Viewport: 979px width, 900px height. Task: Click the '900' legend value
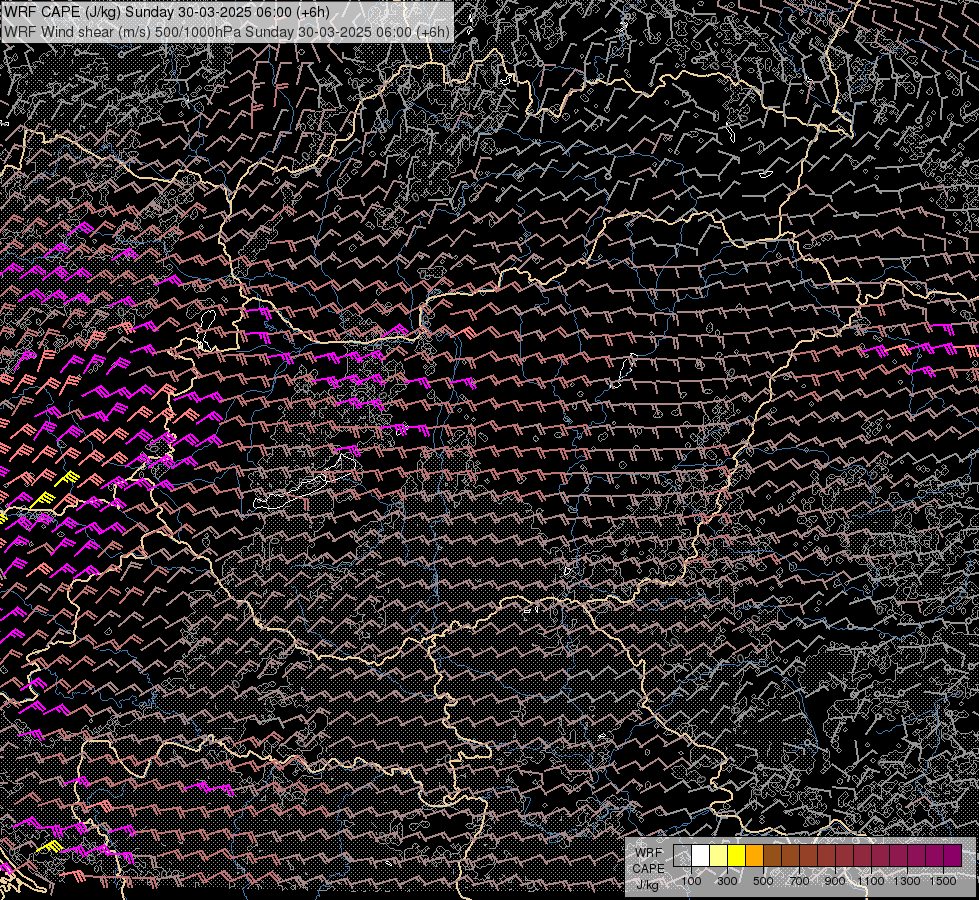pyautogui.click(x=835, y=881)
